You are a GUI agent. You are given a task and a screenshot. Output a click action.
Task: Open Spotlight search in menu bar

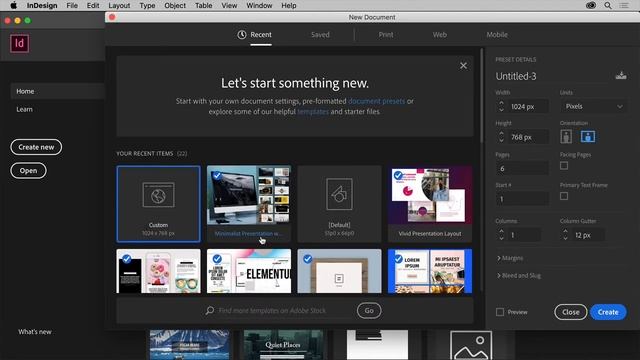click(608, 5)
